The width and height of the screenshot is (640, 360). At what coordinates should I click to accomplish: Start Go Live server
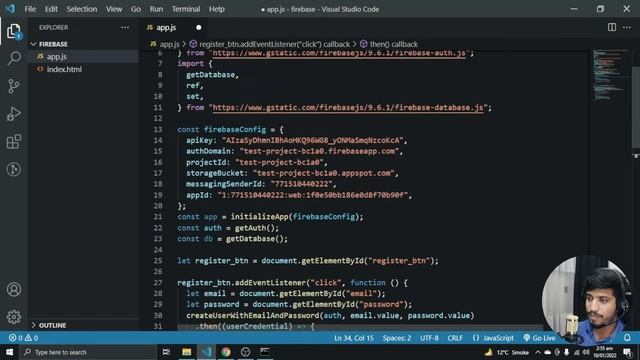(539, 338)
